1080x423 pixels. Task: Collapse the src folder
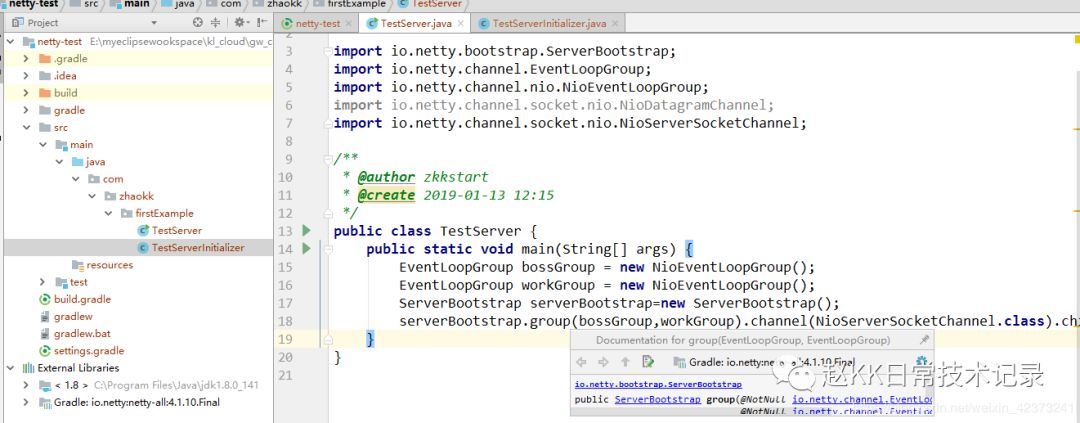pos(26,127)
